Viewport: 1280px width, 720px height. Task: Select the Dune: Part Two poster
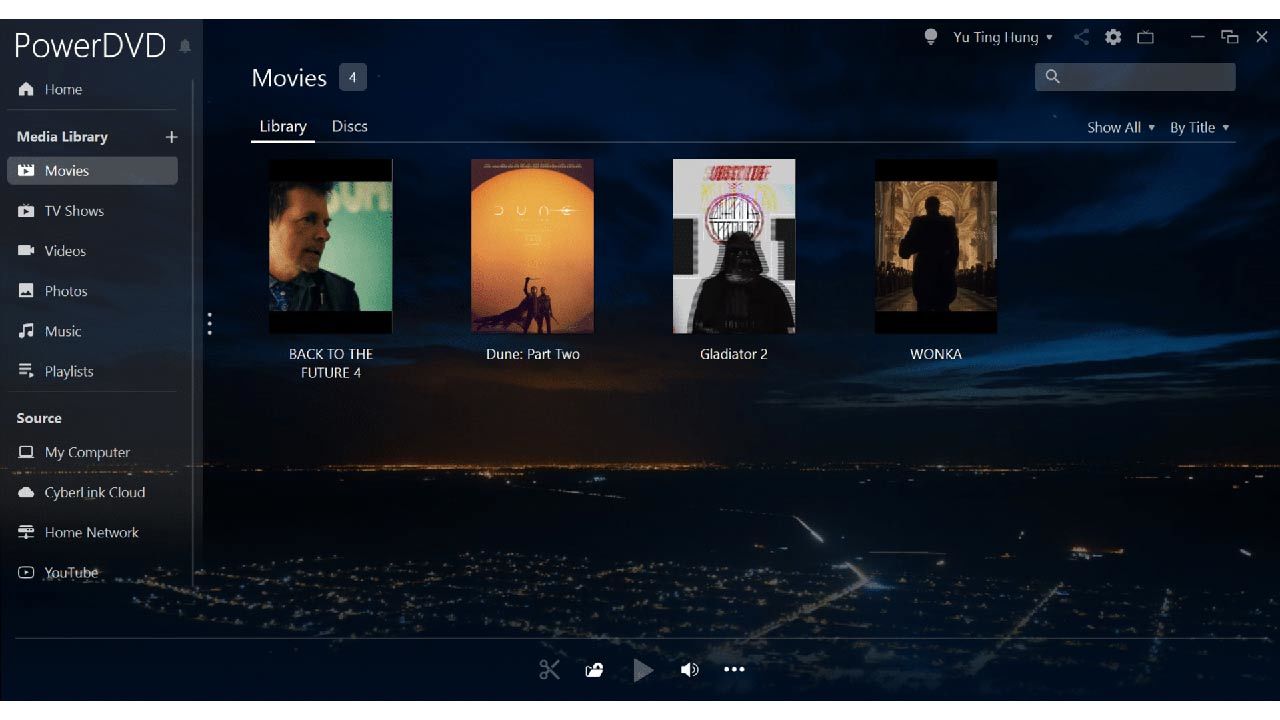[x=532, y=246]
